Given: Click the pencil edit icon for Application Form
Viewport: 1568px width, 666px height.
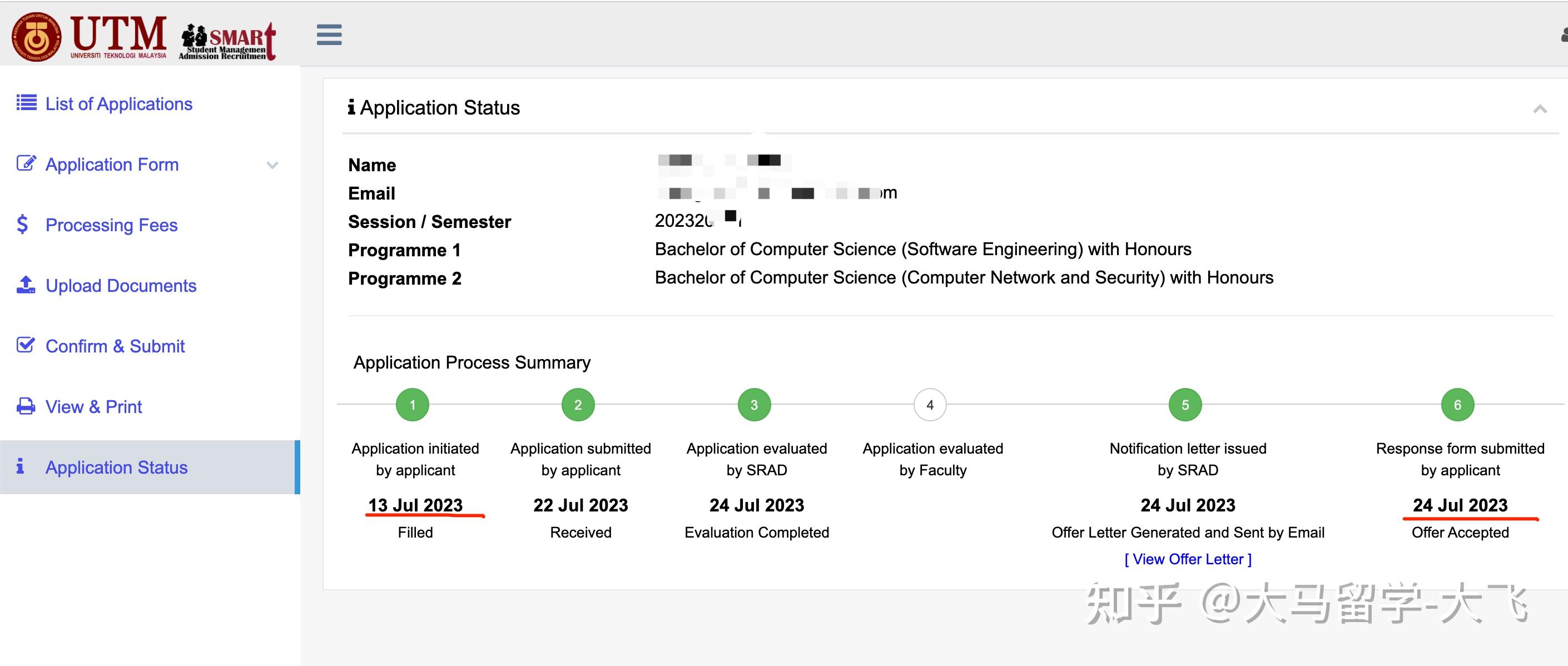Looking at the screenshot, I should [26, 163].
